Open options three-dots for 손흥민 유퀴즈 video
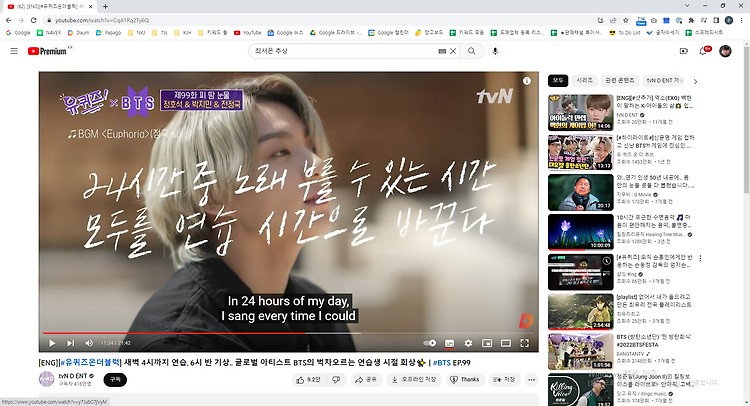The width and height of the screenshot is (750, 406). coord(700,258)
